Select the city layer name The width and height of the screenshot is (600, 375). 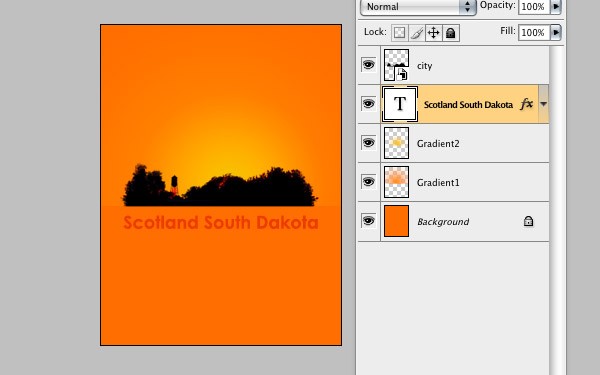tap(424, 66)
